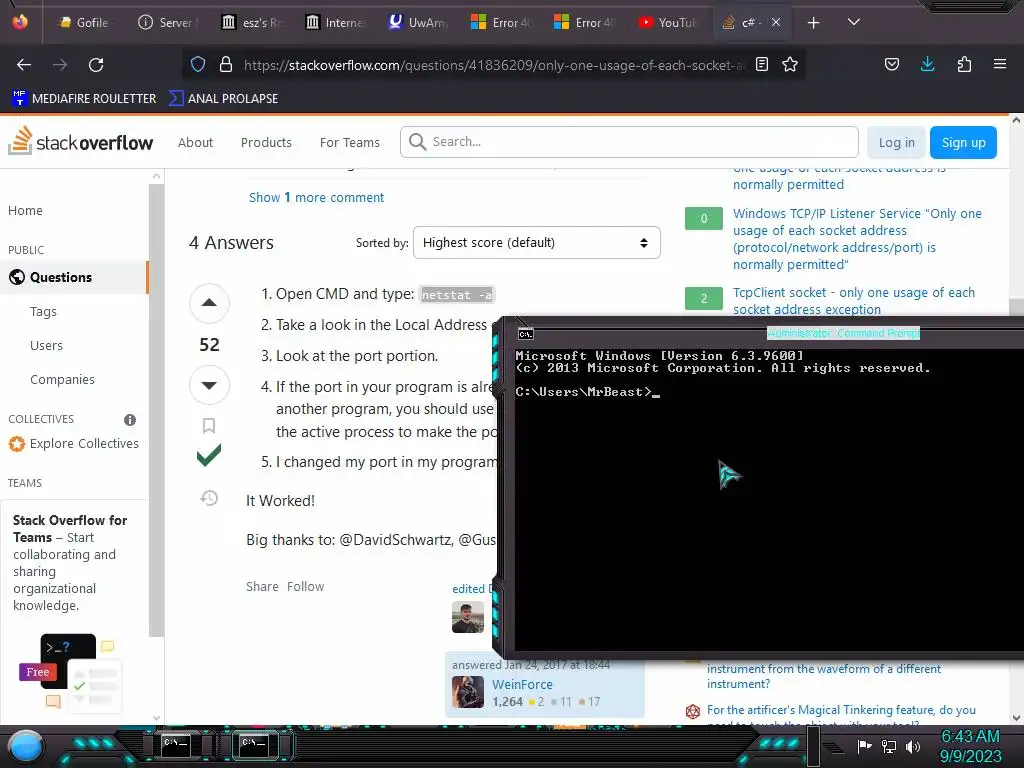Screen dimensions: 1024x768
Task: Focus the Stack Overflow search box
Action: [x=629, y=142]
